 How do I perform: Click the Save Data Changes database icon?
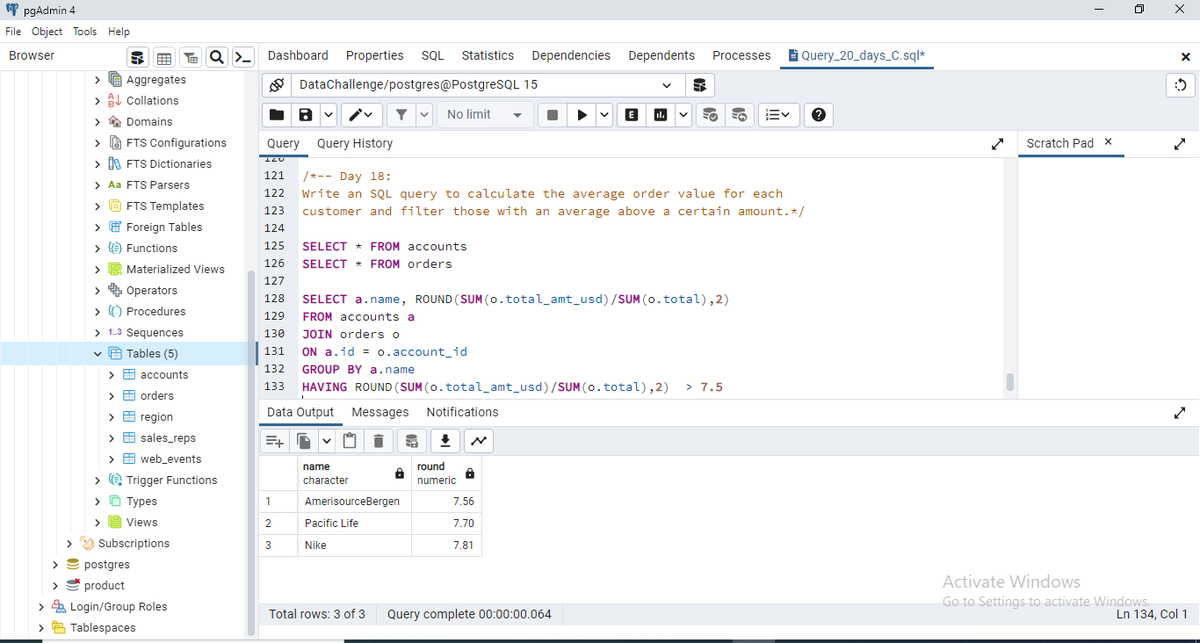[412, 441]
